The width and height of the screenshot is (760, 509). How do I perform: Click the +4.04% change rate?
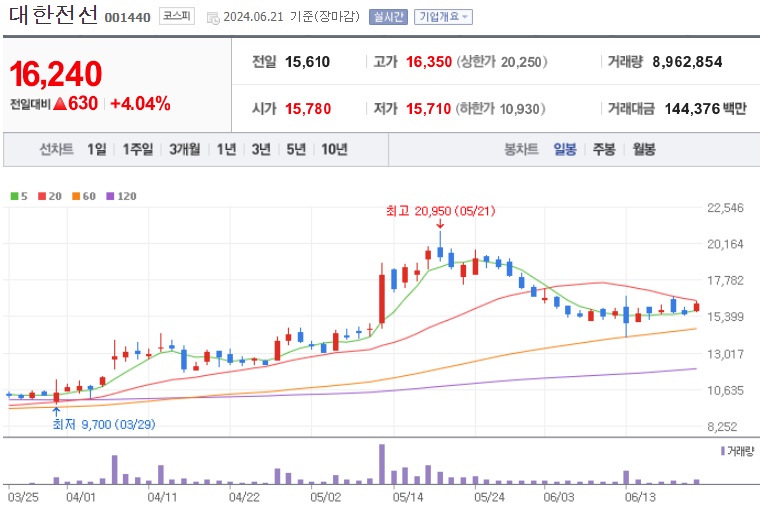[x=141, y=104]
